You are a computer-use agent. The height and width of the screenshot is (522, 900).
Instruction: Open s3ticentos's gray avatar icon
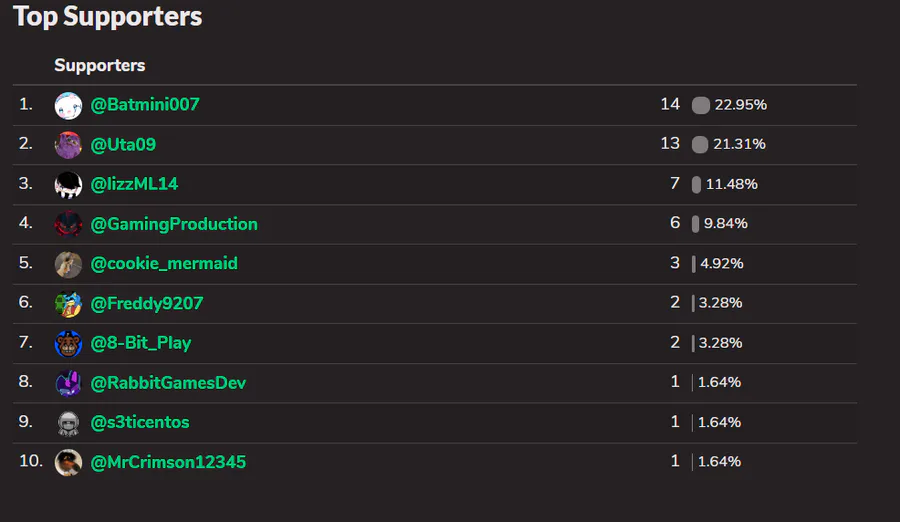[68, 423]
